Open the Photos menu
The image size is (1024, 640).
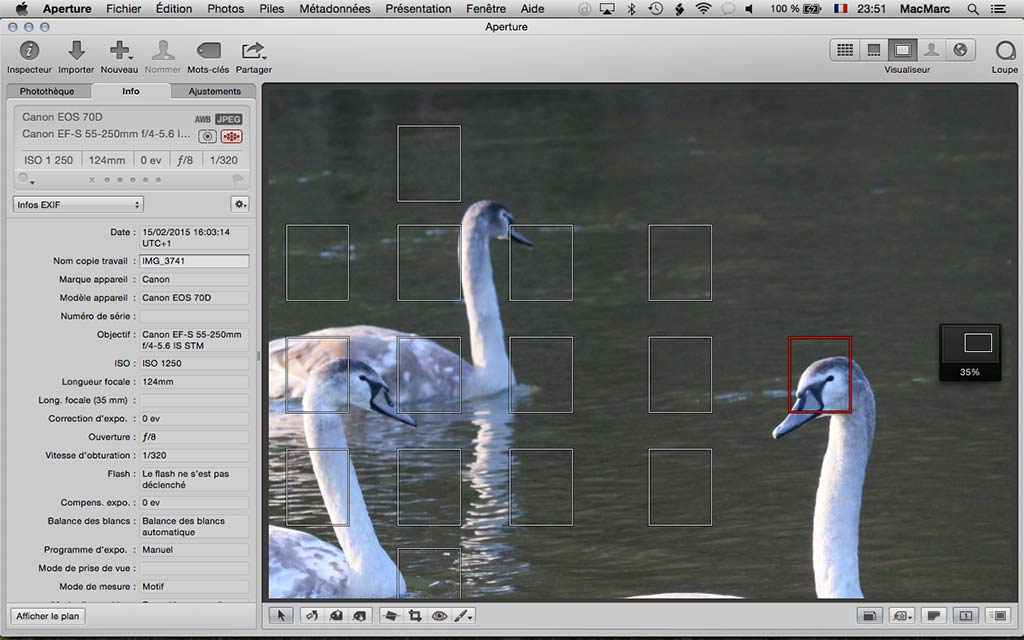pyautogui.click(x=225, y=8)
